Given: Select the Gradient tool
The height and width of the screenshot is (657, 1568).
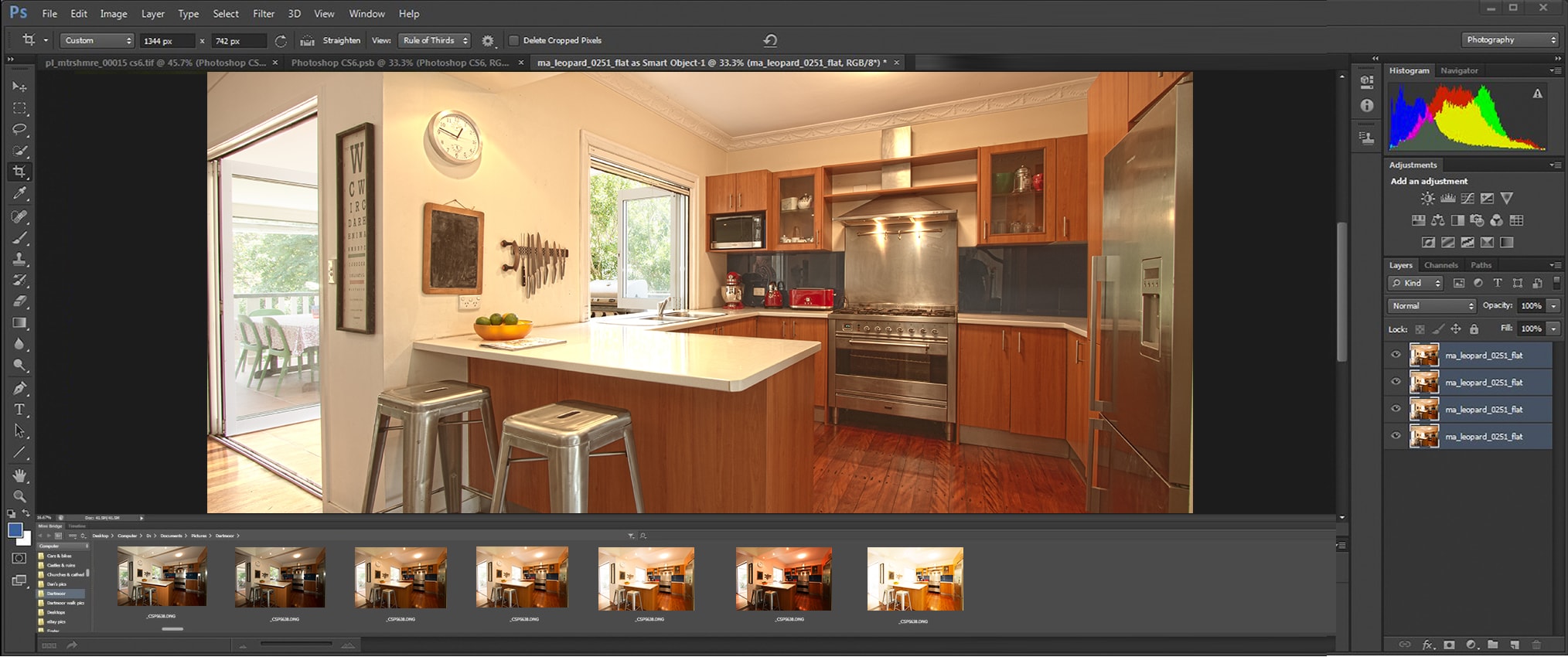Looking at the screenshot, I should click(19, 323).
